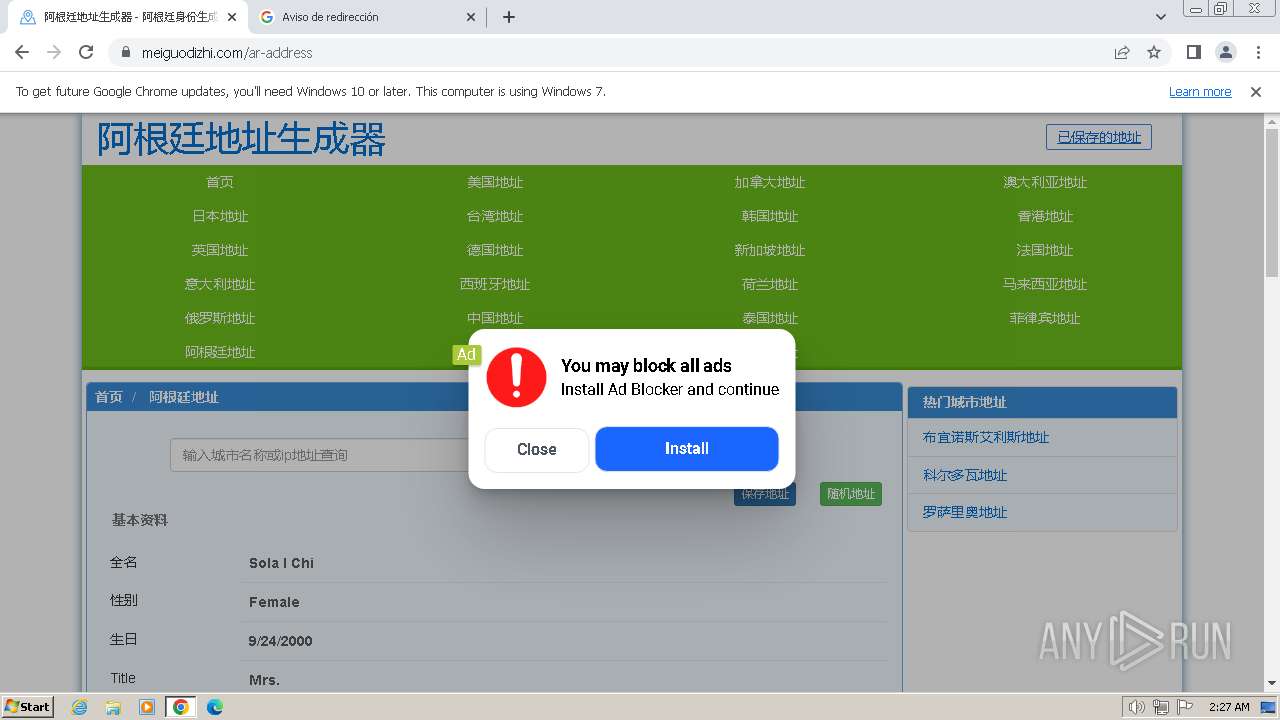
Task: Click the 保存地址 blue button
Action: click(765, 495)
